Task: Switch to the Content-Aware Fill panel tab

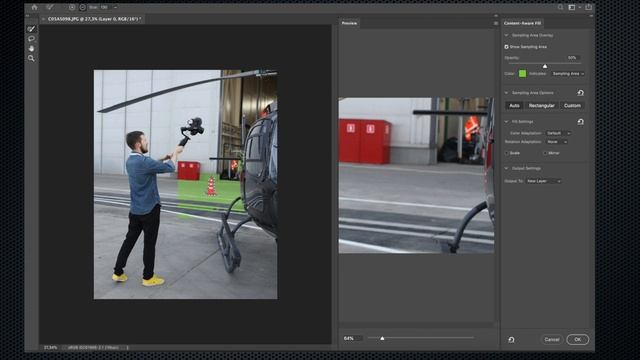Action: [522, 23]
